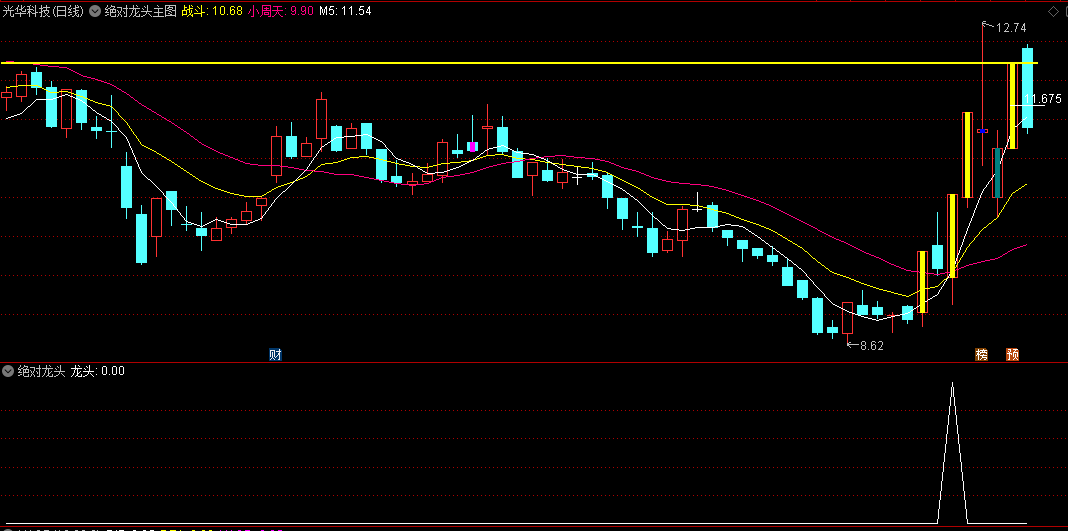The width and height of the screenshot is (1068, 531).
Task: Click the magenta candlestick in the chart
Action: pyautogui.click(x=472, y=146)
